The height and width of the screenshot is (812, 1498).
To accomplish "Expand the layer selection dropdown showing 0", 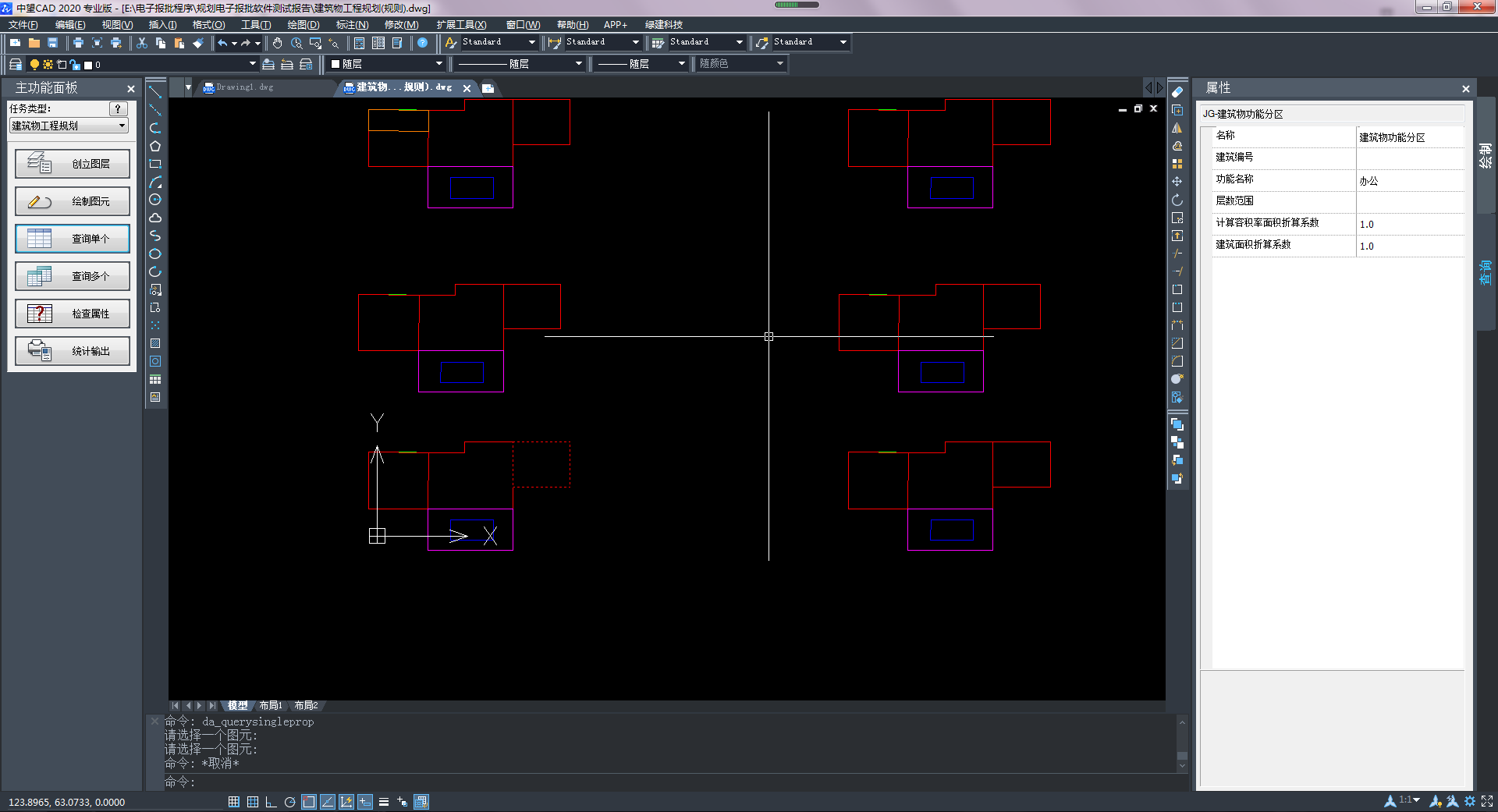I will (x=252, y=64).
